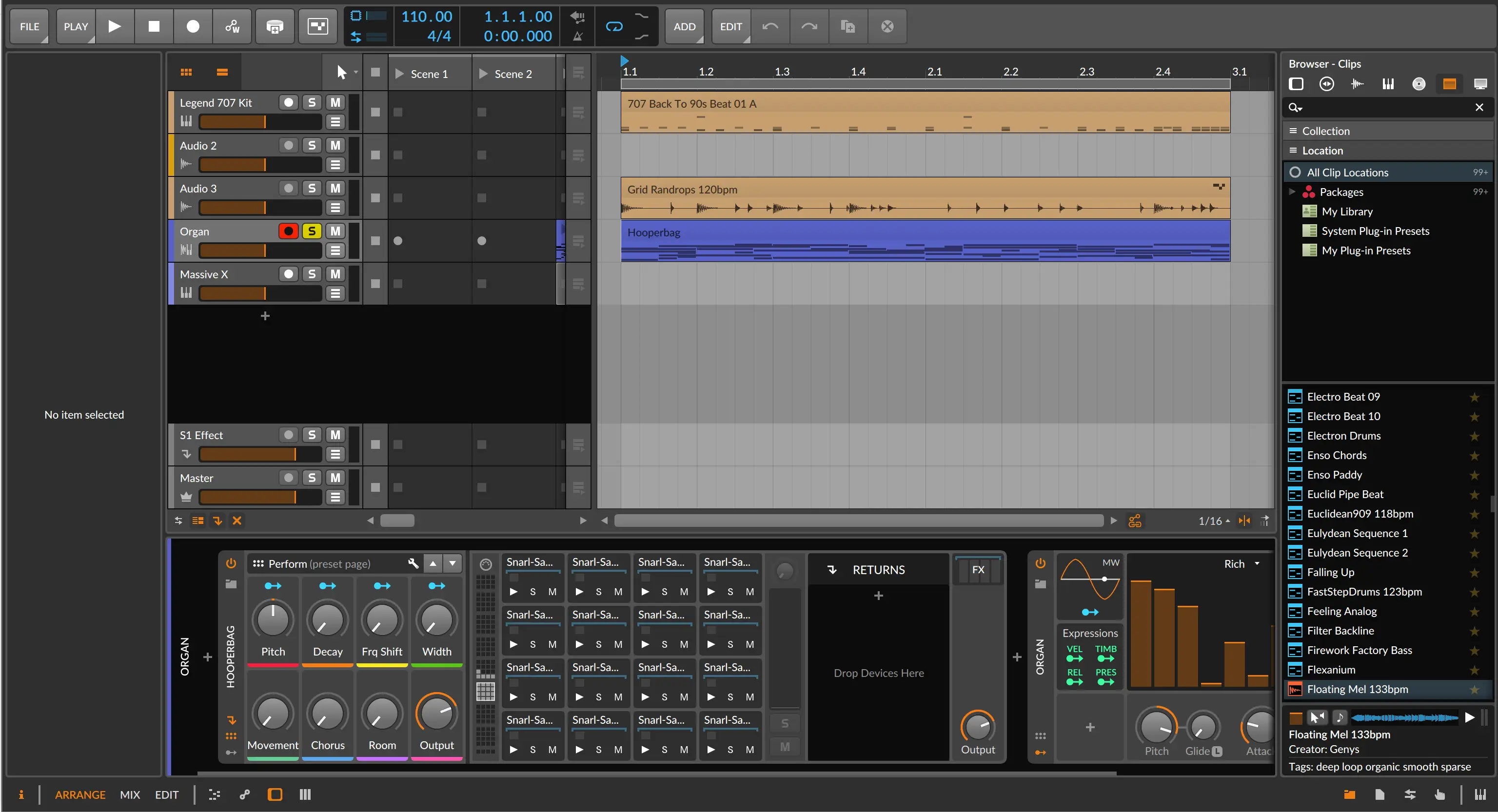Switch to the MIX view tab
The image size is (1498, 812).
pyautogui.click(x=130, y=794)
